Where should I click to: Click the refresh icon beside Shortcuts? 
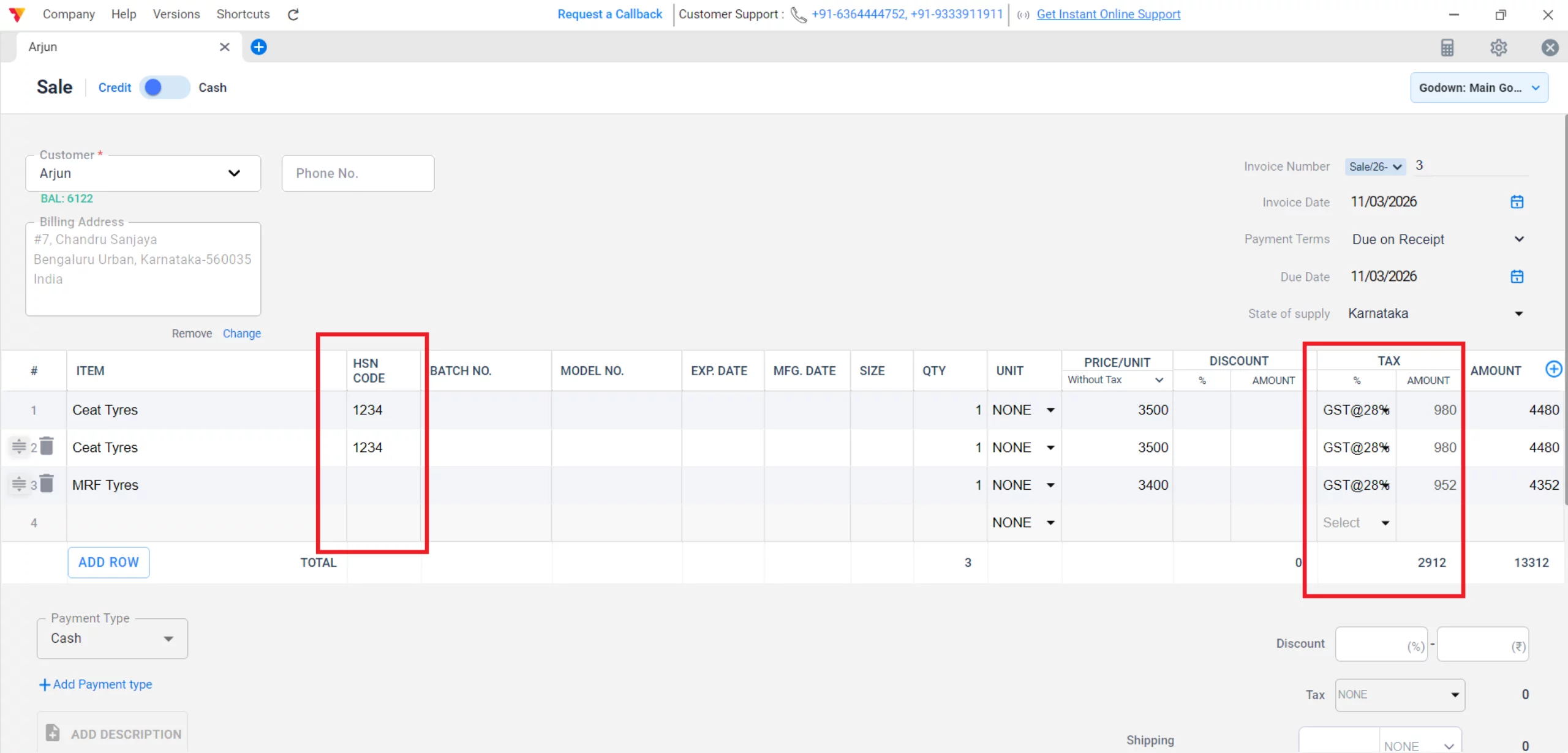pyautogui.click(x=293, y=14)
